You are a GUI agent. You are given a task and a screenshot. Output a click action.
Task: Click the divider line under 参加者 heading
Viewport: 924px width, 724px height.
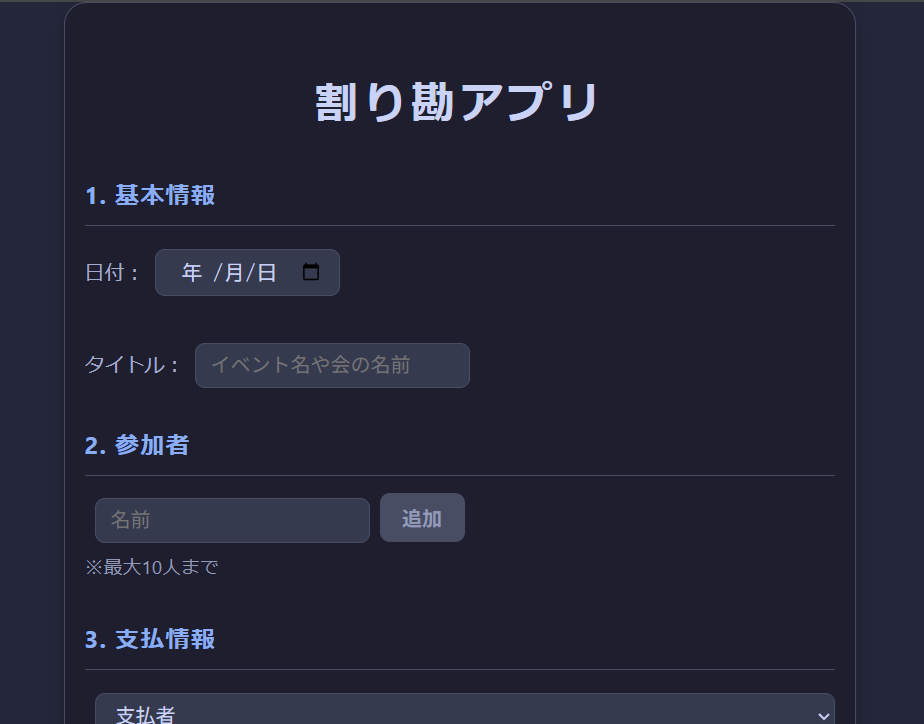(460, 476)
